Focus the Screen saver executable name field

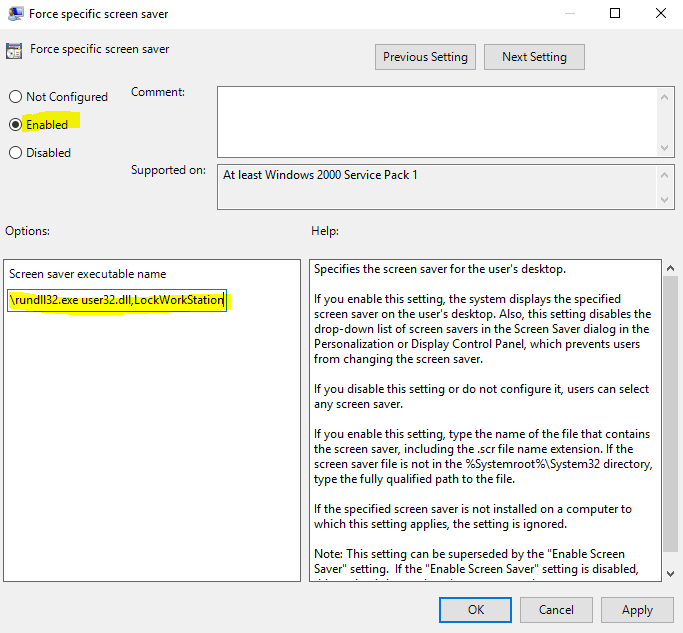(117, 300)
